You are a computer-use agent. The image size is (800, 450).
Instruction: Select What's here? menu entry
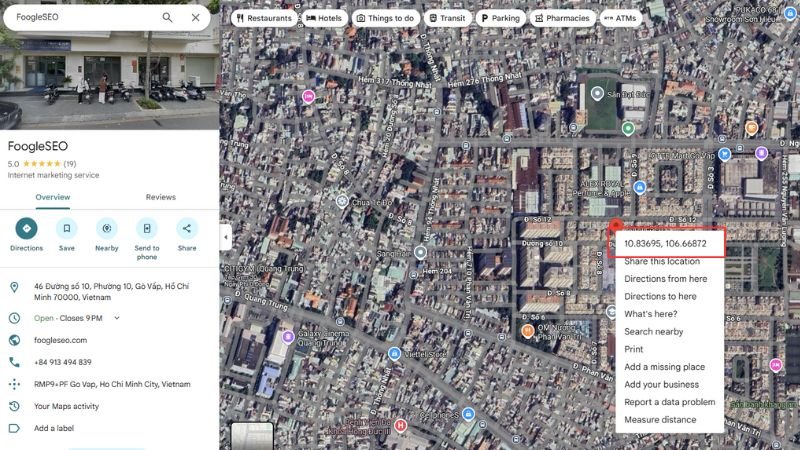(x=652, y=314)
